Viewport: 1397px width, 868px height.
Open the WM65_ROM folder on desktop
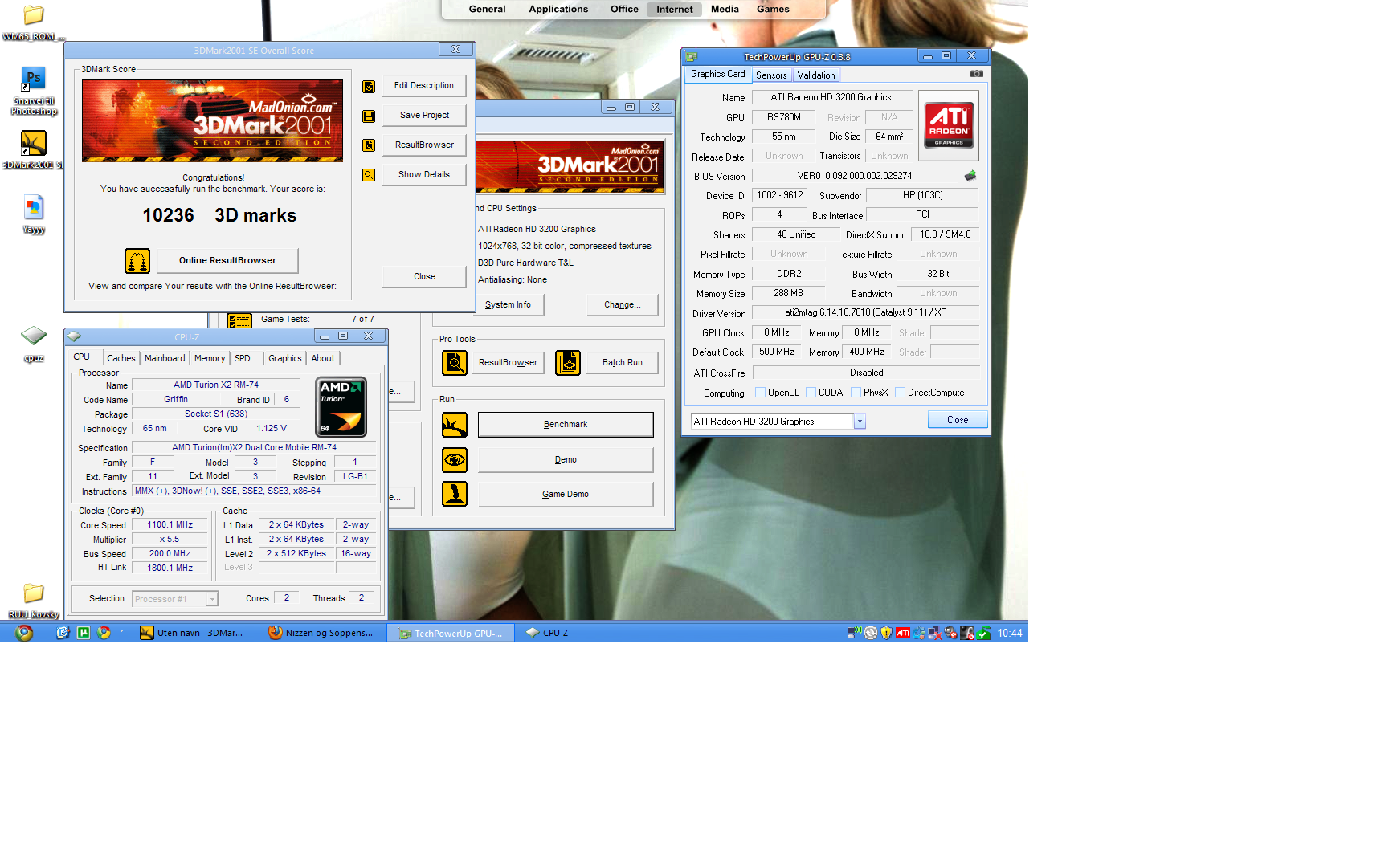click(33, 22)
